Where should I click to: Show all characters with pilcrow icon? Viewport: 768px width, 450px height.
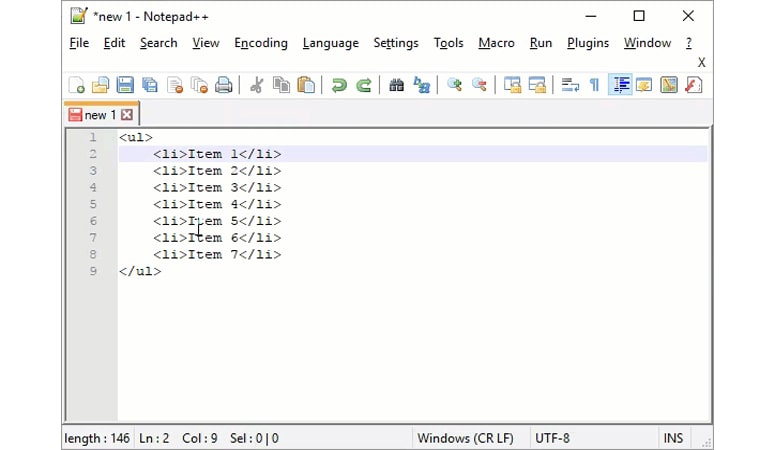(595, 85)
